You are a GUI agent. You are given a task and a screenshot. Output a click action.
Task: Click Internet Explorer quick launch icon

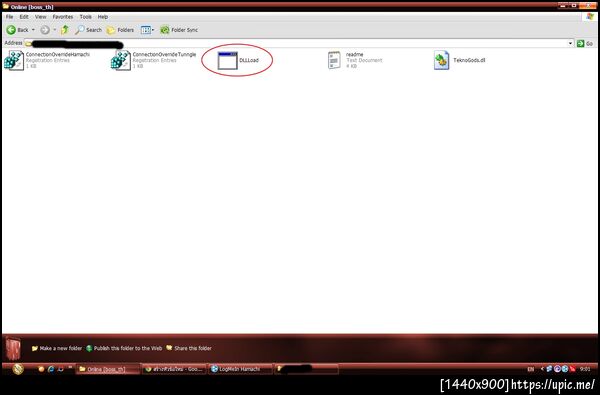point(51,369)
